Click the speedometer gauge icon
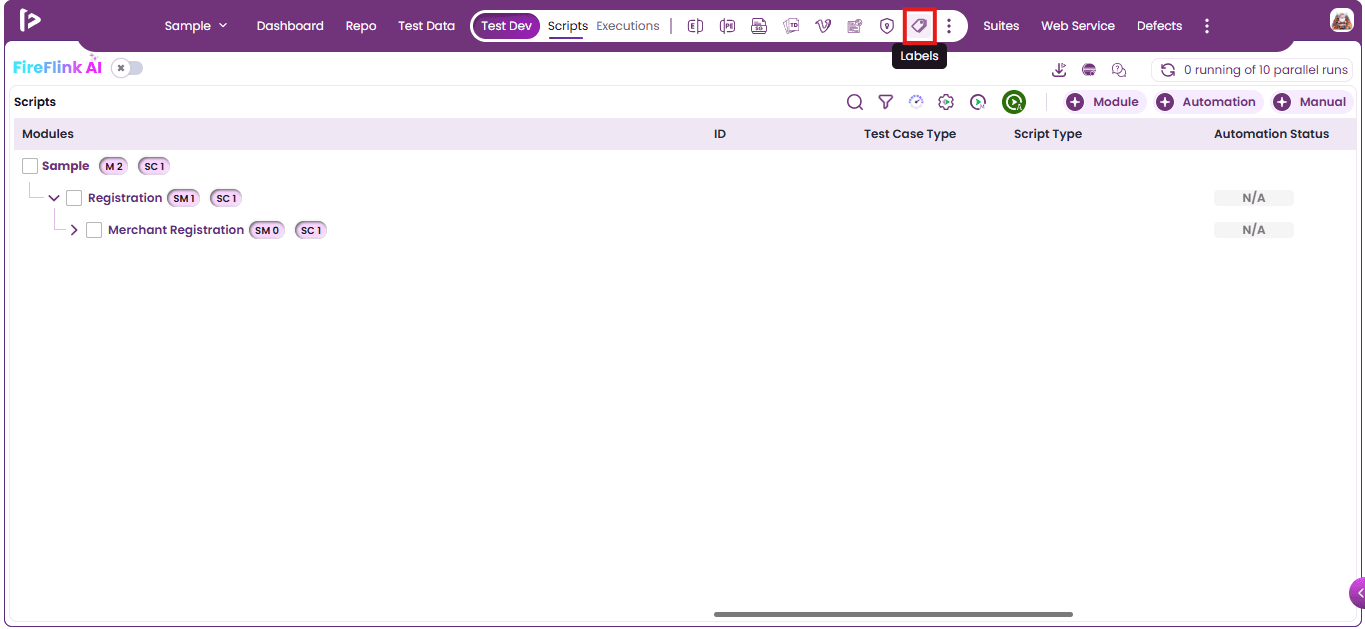Viewport: 1365px width, 629px height. (x=916, y=102)
